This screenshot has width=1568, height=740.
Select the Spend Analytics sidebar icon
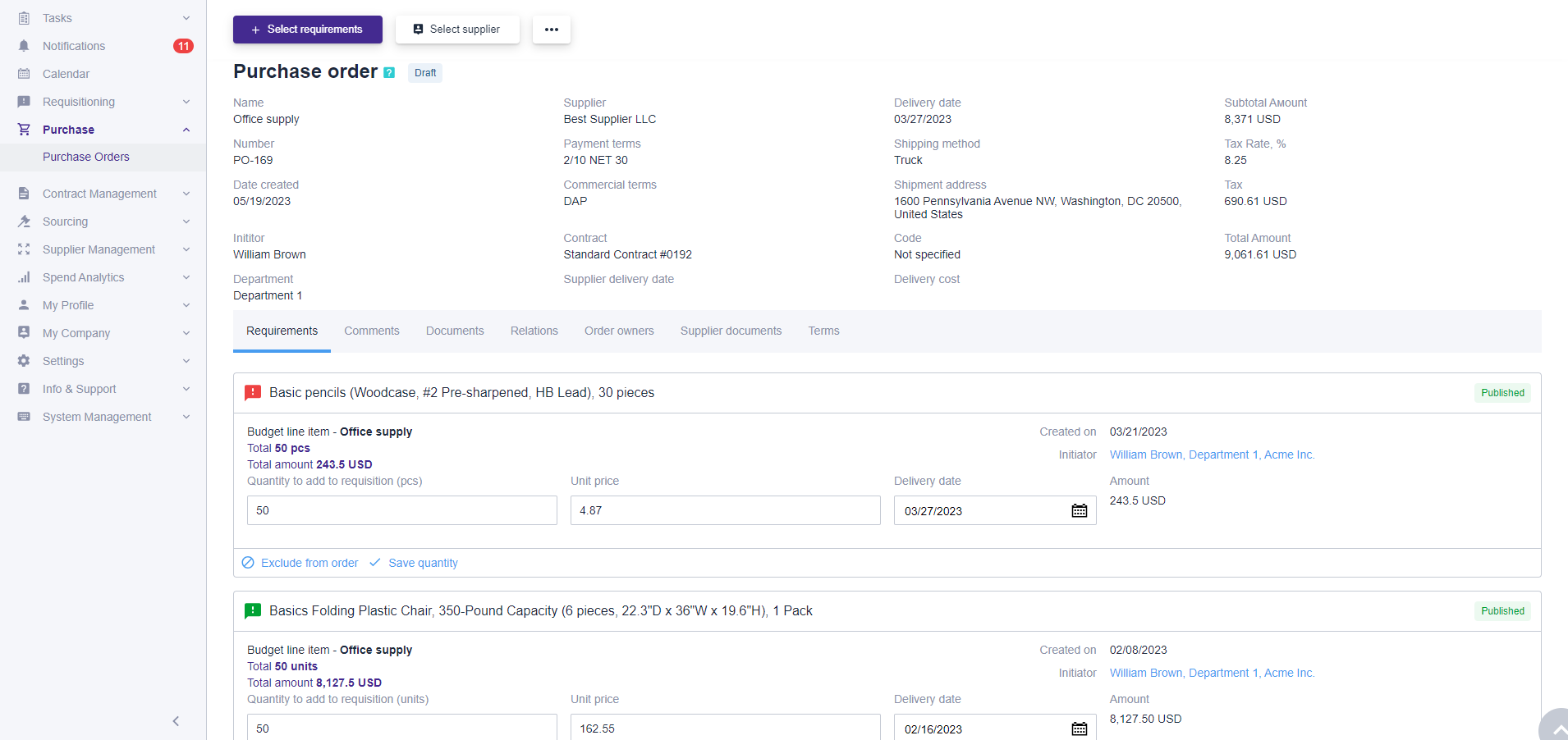tap(24, 276)
